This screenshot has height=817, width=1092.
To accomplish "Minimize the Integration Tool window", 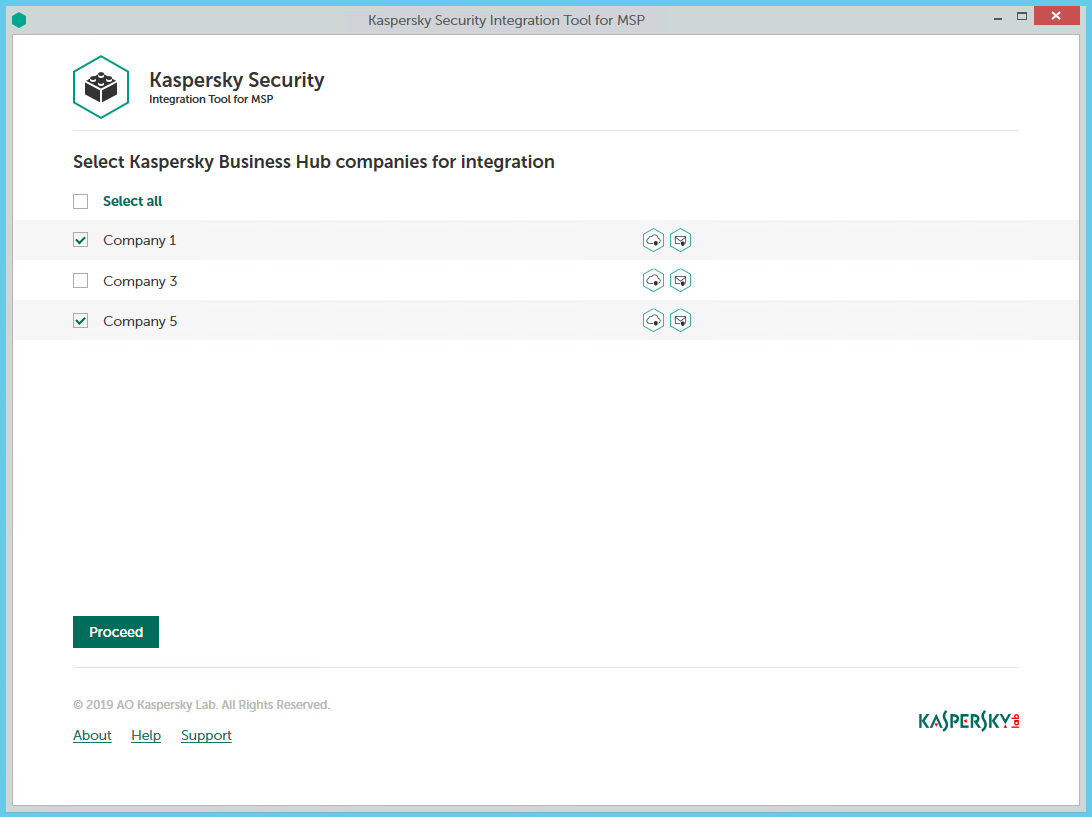I will coord(995,16).
